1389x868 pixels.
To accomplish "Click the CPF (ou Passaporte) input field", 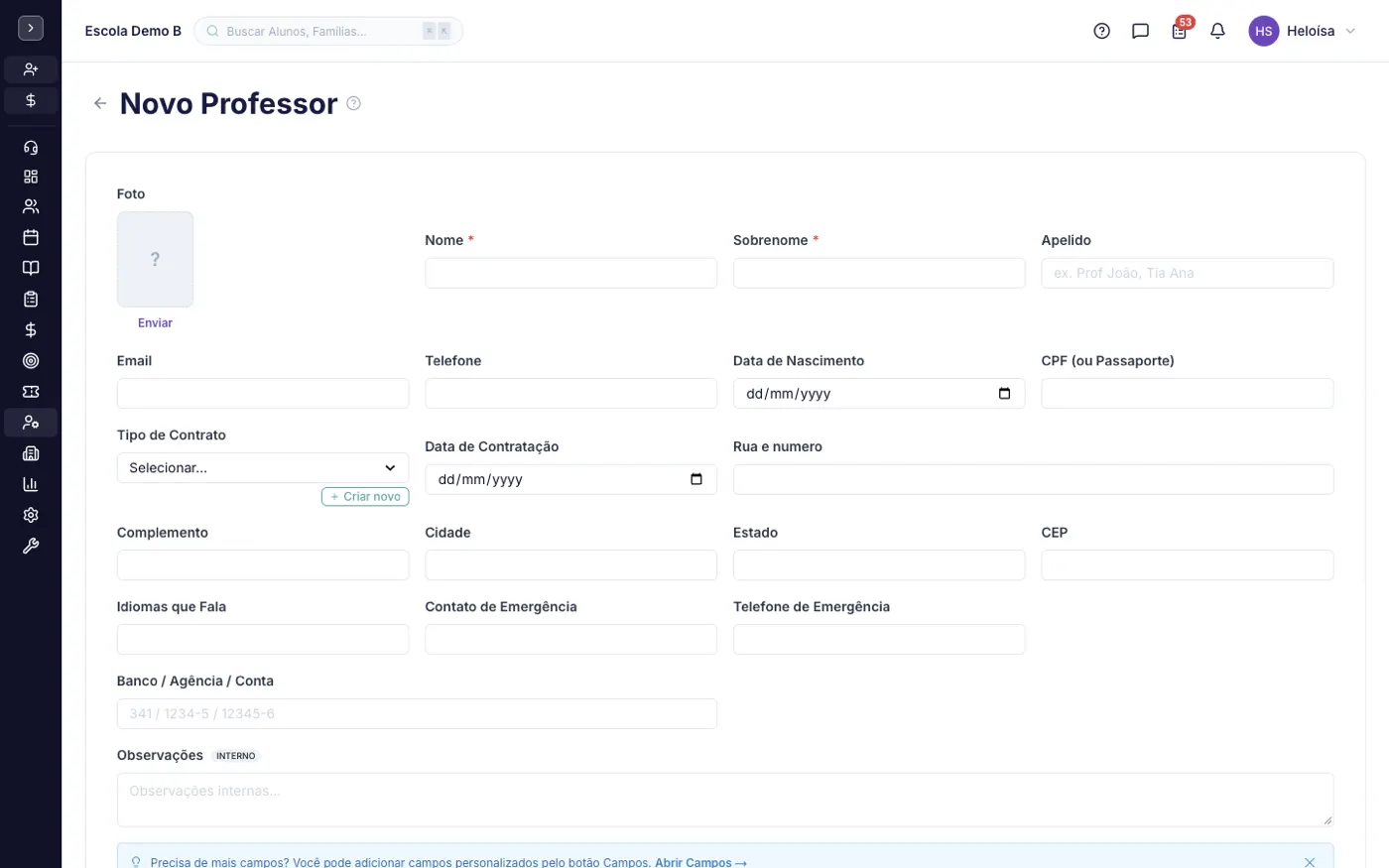I will coord(1187,393).
